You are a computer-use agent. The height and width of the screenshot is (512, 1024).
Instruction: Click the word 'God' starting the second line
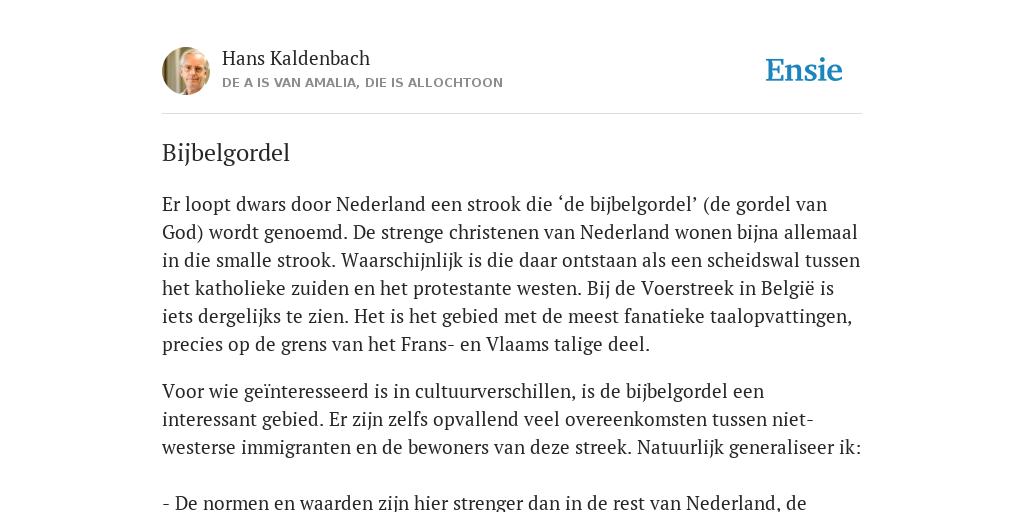[177, 232]
